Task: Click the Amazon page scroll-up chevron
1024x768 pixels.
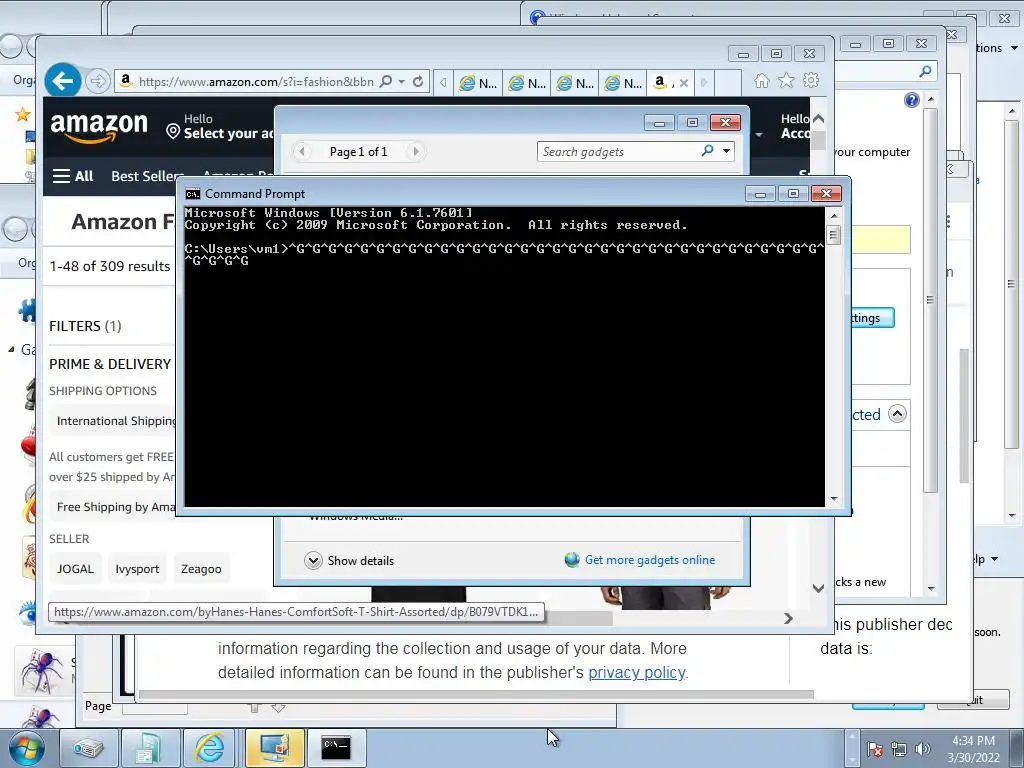Action: [x=818, y=118]
